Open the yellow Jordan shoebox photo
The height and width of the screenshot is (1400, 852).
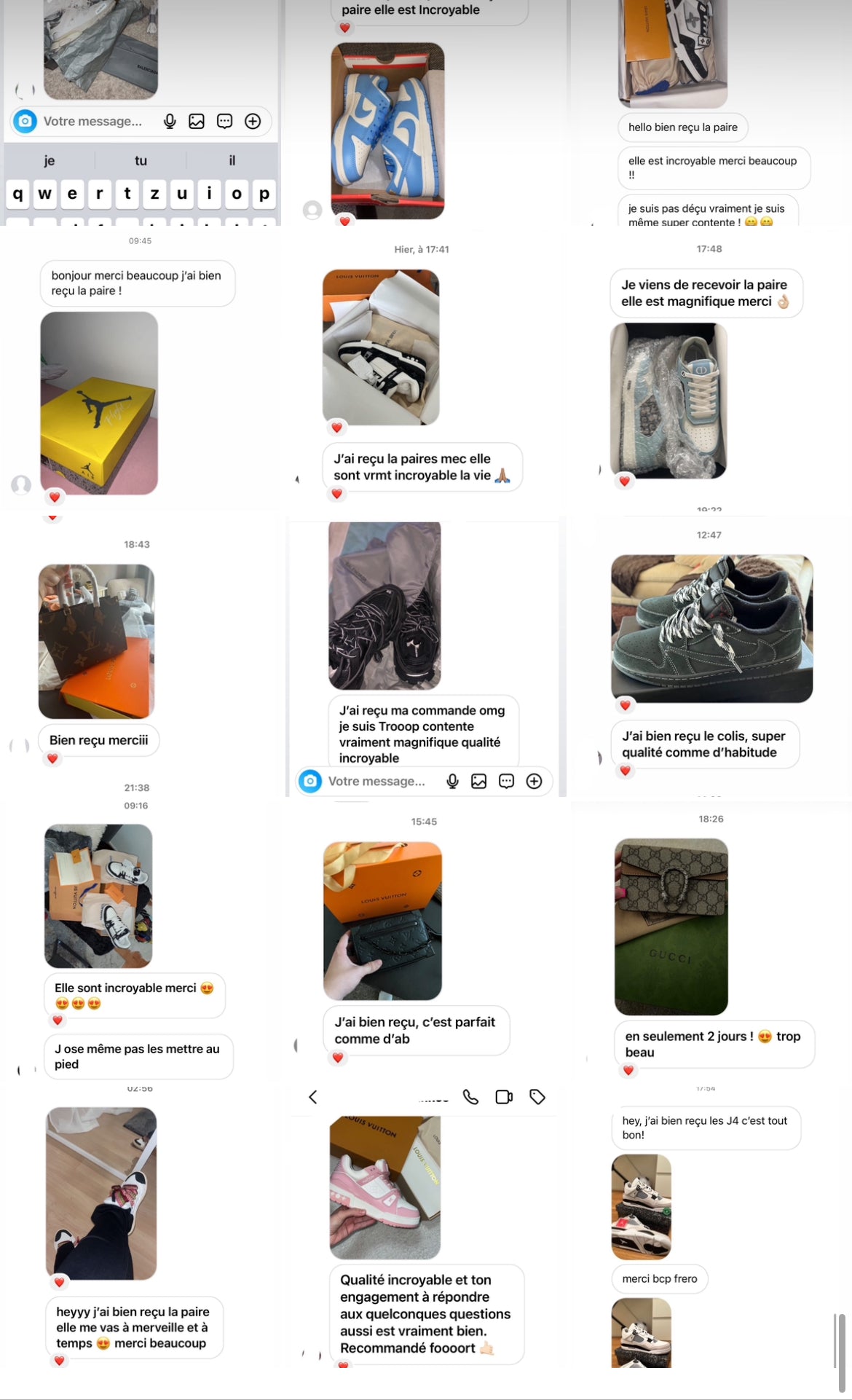point(99,404)
